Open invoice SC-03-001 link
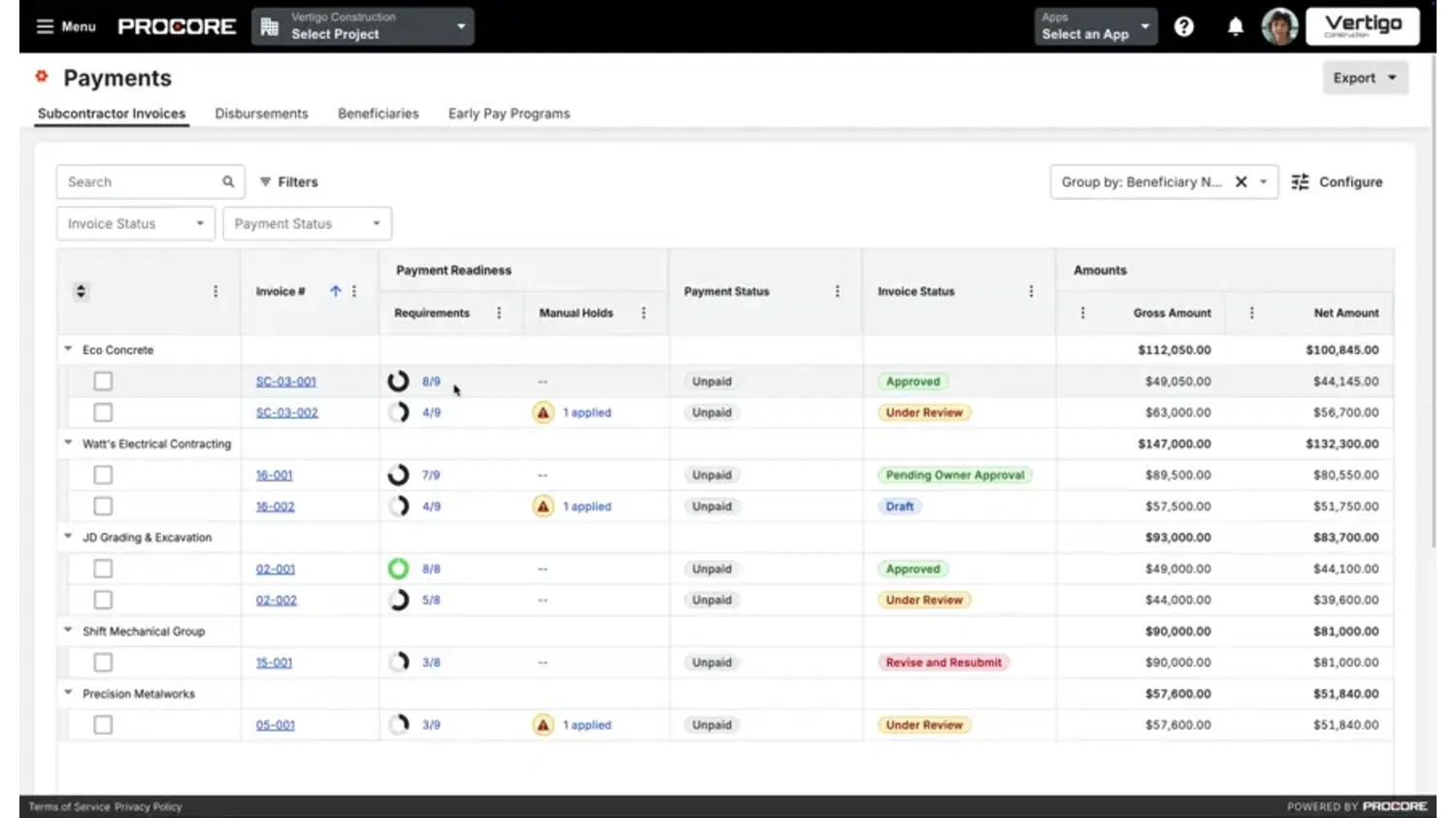 tap(286, 381)
